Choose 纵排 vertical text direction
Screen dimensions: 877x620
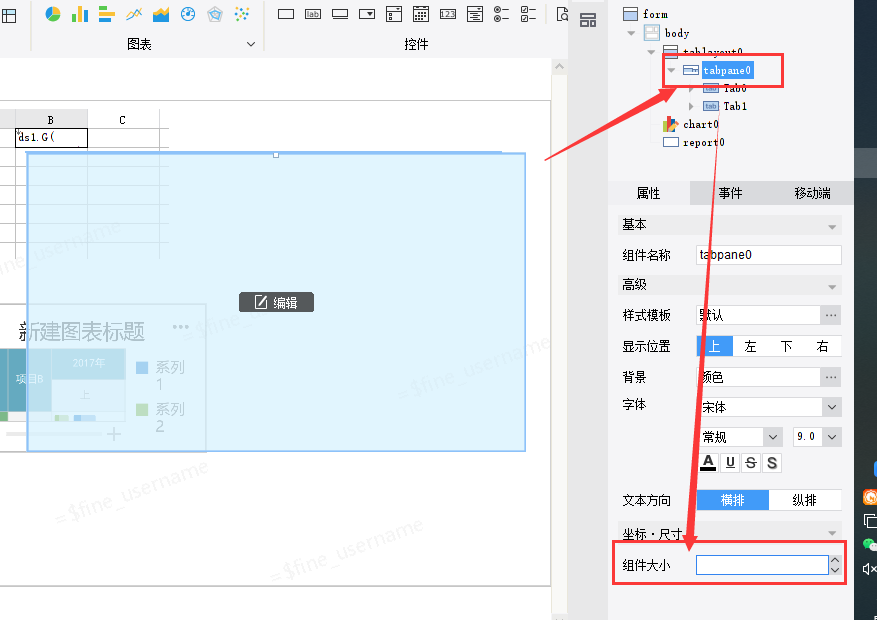pyautogui.click(x=805, y=500)
